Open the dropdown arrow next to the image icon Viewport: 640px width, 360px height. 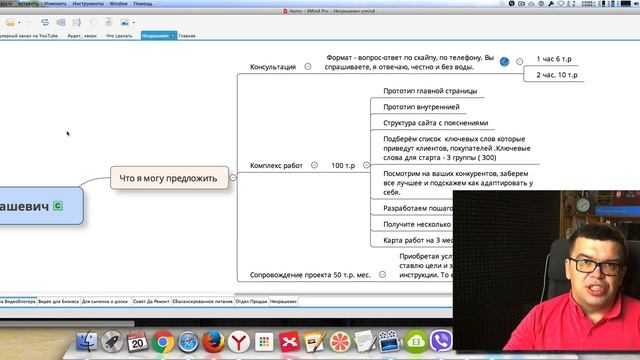tap(133, 23)
